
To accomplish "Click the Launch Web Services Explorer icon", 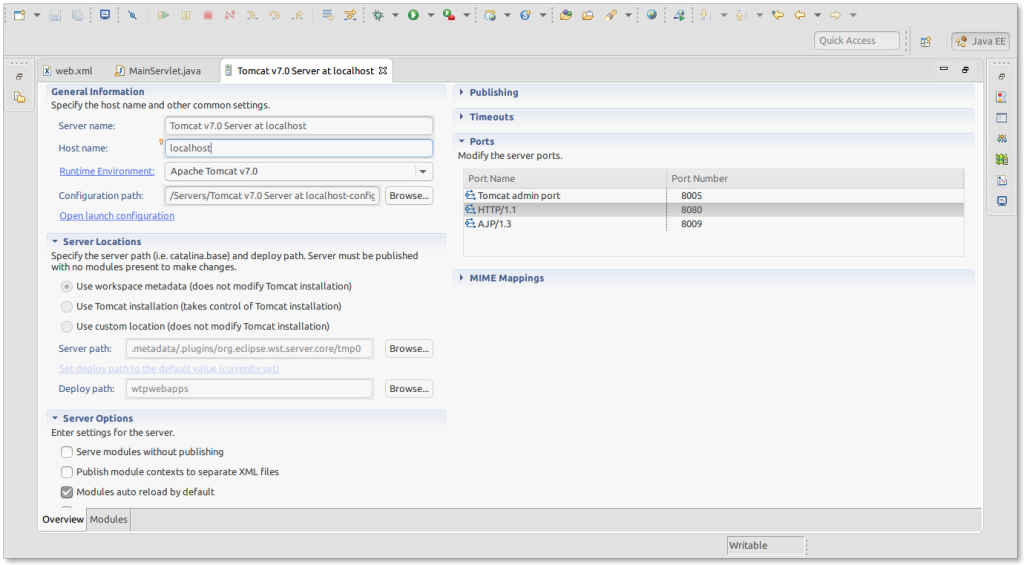I will click(679, 15).
